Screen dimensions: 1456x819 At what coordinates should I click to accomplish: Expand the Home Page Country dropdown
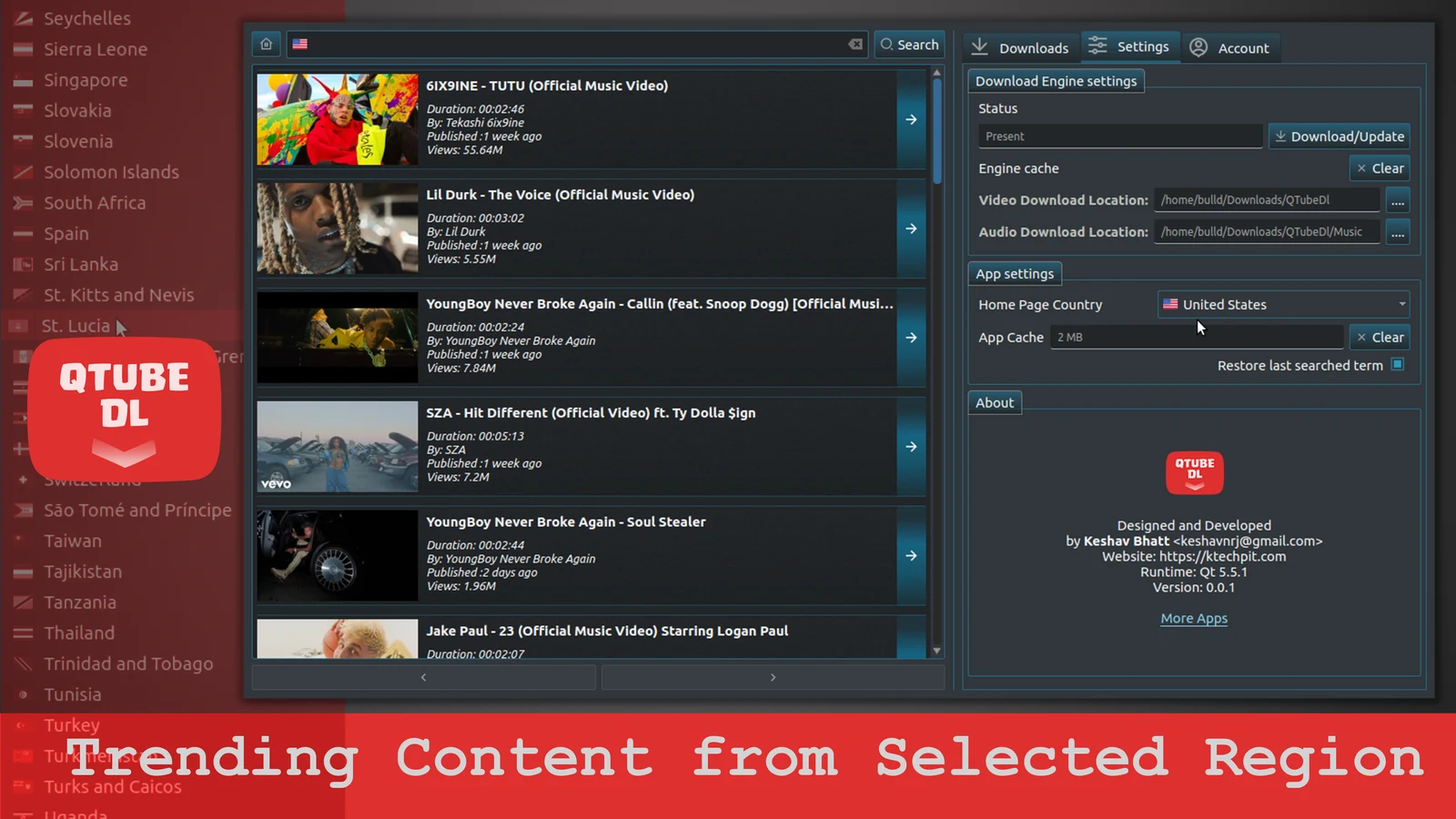point(1284,305)
